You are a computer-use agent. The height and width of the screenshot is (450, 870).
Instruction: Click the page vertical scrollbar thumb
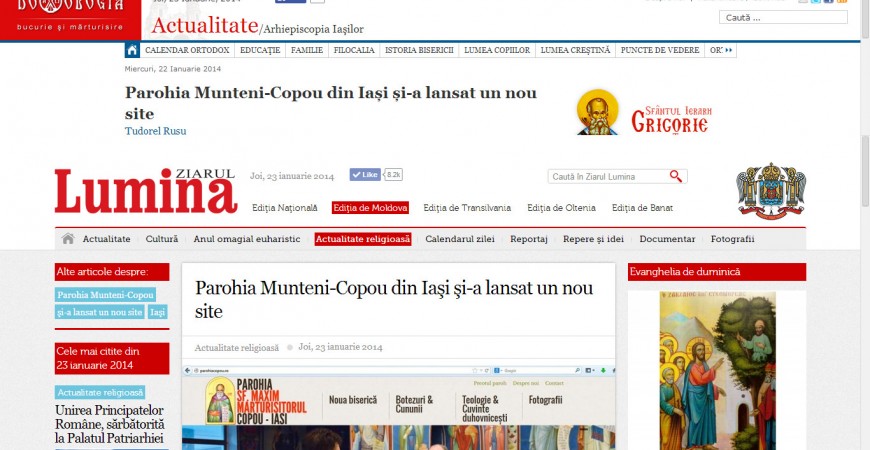pyautogui.click(x=865, y=170)
